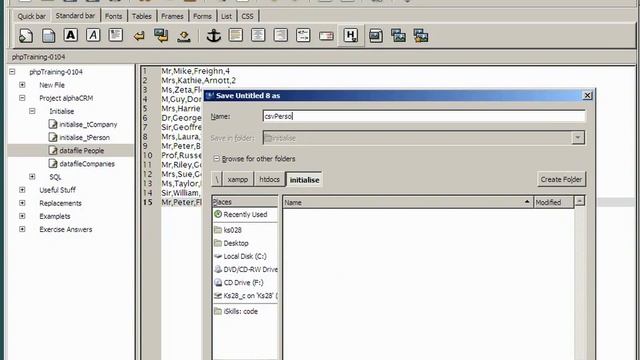This screenshot has width=640, height=360.
Task: Click the Right justify icon
Action: pos(280,35)
